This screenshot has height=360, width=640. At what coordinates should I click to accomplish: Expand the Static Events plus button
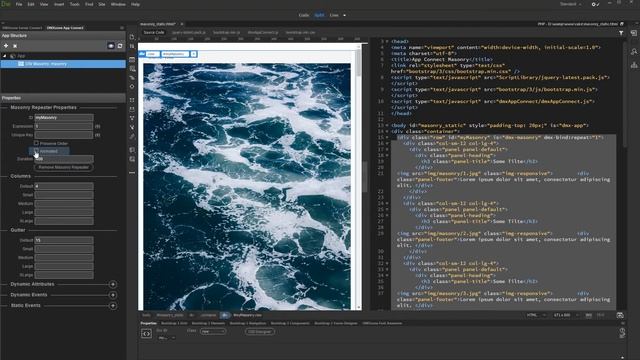pyautogui.click(x=113, y=305)
